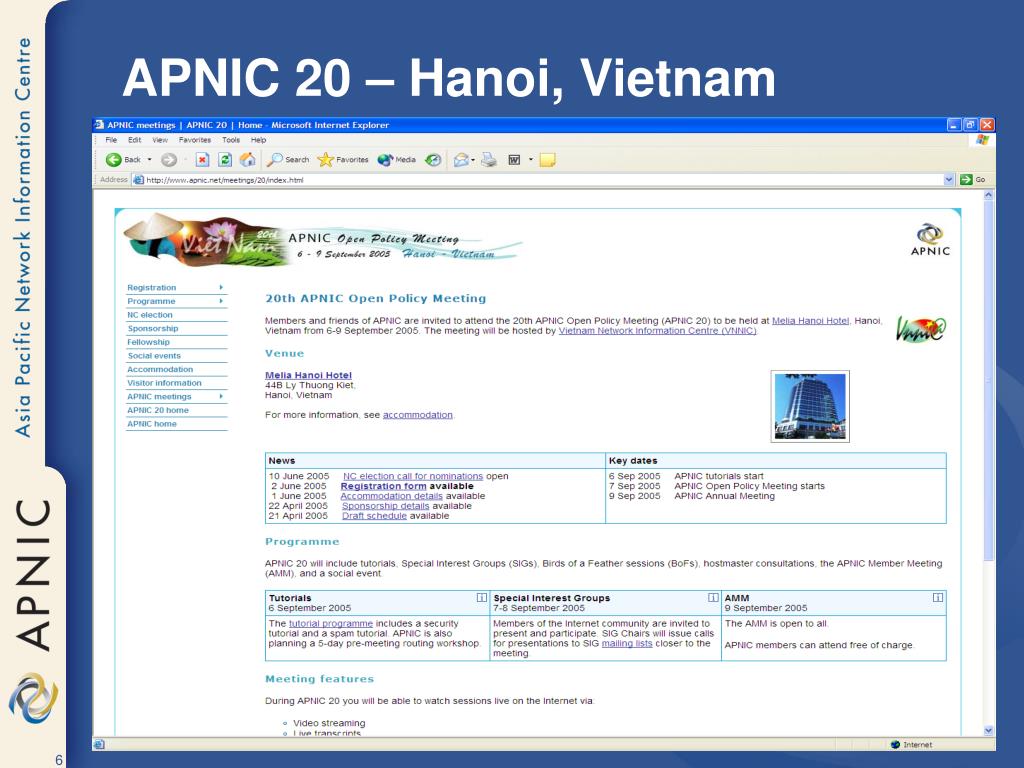The image size is (1024, 768).
Task: Click the vertical scrollbar up arrow
Action: pyautogui.click(x=988, y=195)
